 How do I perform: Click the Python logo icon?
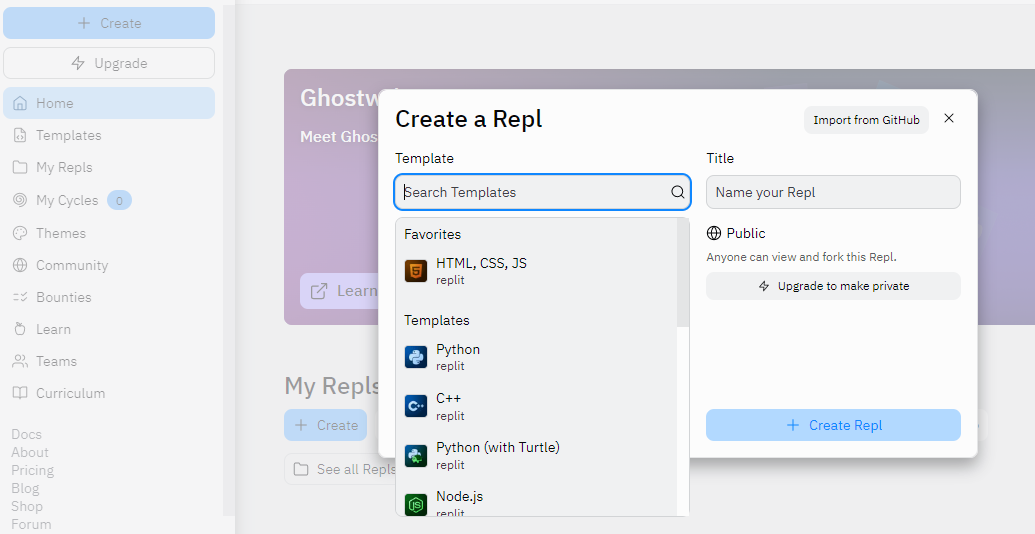(x=416, y=357)
